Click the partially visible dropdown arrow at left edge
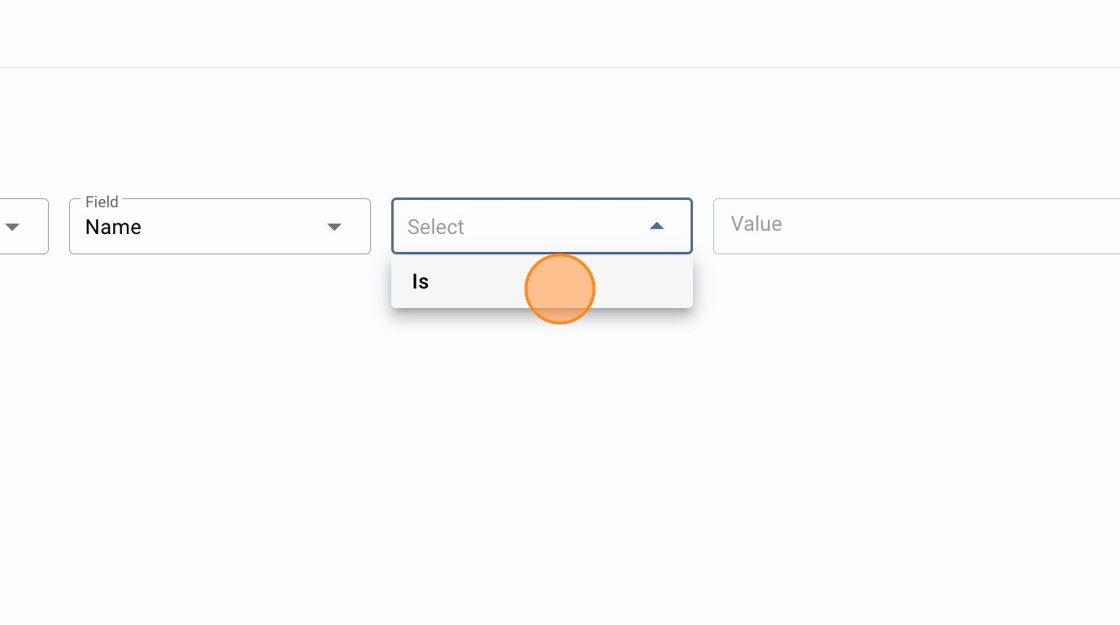This screenshot has width=1120, height=625. click(x=13, y=227)
